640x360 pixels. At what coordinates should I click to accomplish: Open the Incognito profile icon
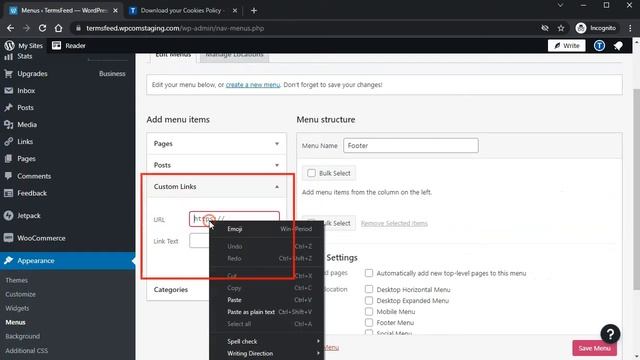point(581,28)
